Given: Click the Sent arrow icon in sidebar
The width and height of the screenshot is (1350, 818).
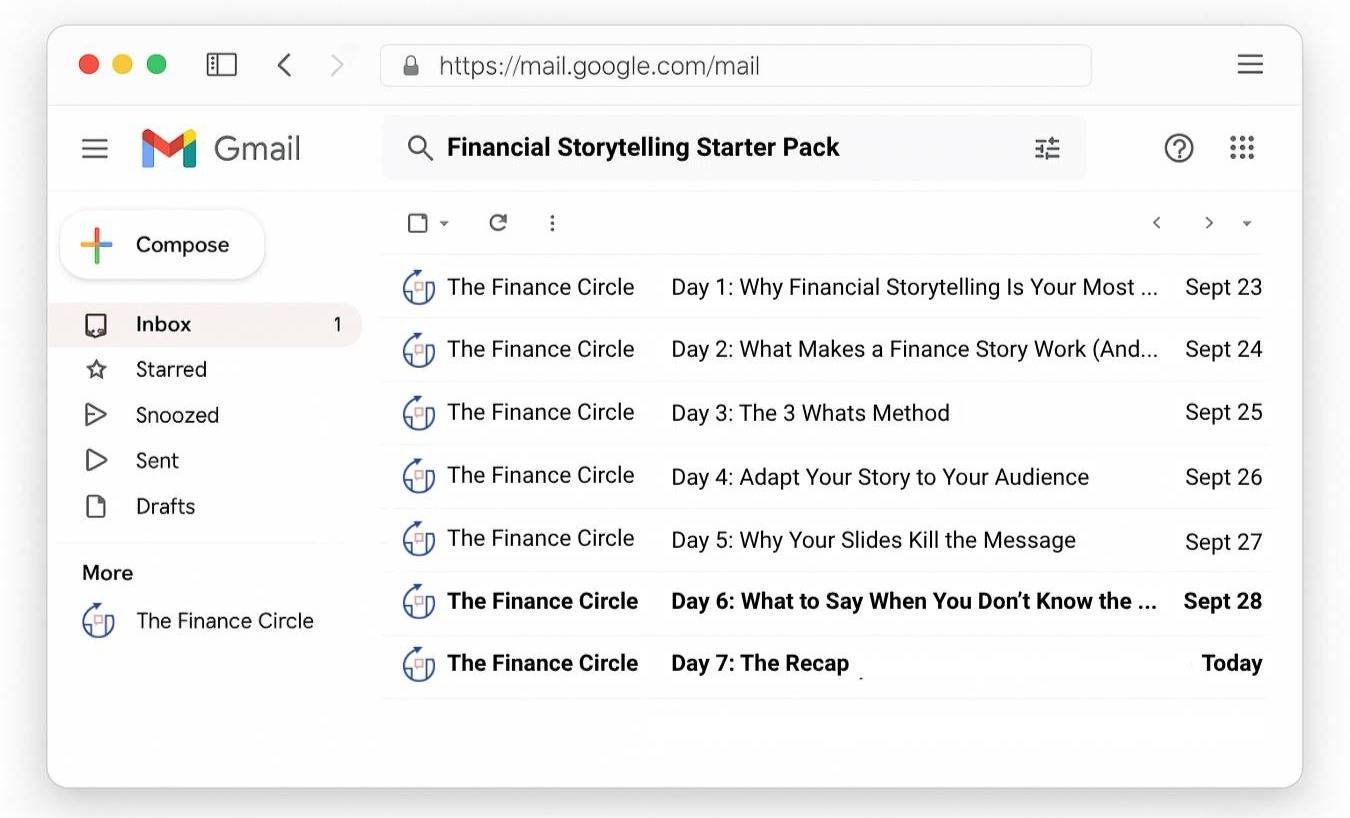Looking at the screenshot, I should click(96, 461).
